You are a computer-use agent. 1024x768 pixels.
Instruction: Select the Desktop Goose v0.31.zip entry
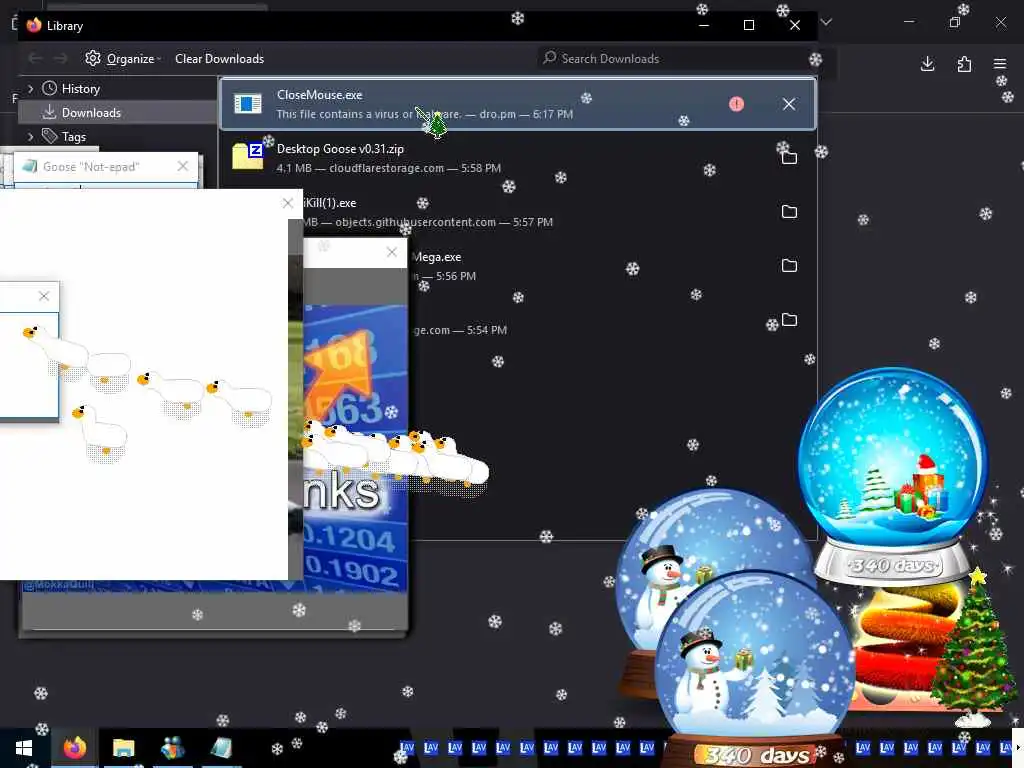pyautogui.click(x=518, y=158)
